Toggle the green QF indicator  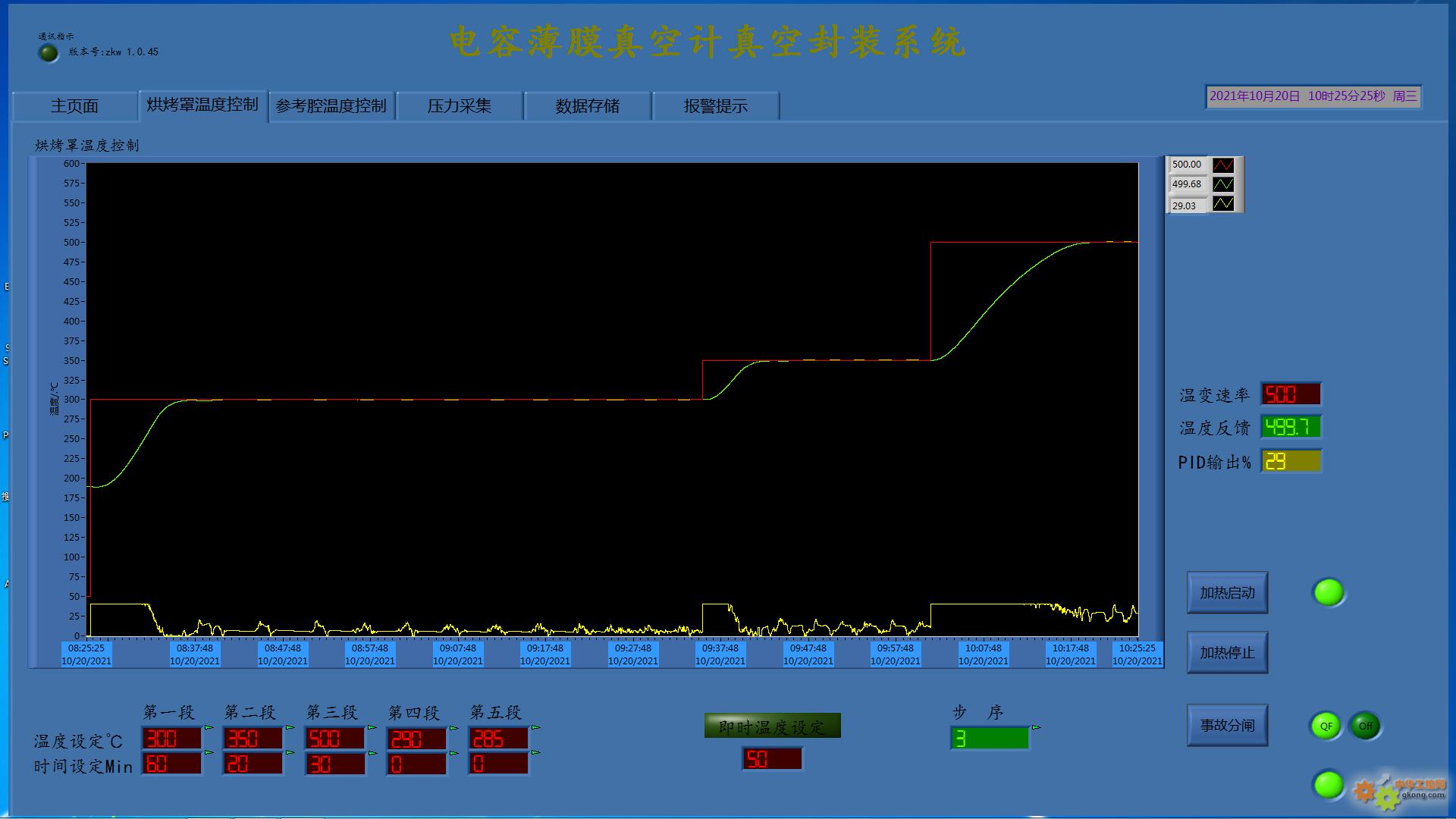1326,726
